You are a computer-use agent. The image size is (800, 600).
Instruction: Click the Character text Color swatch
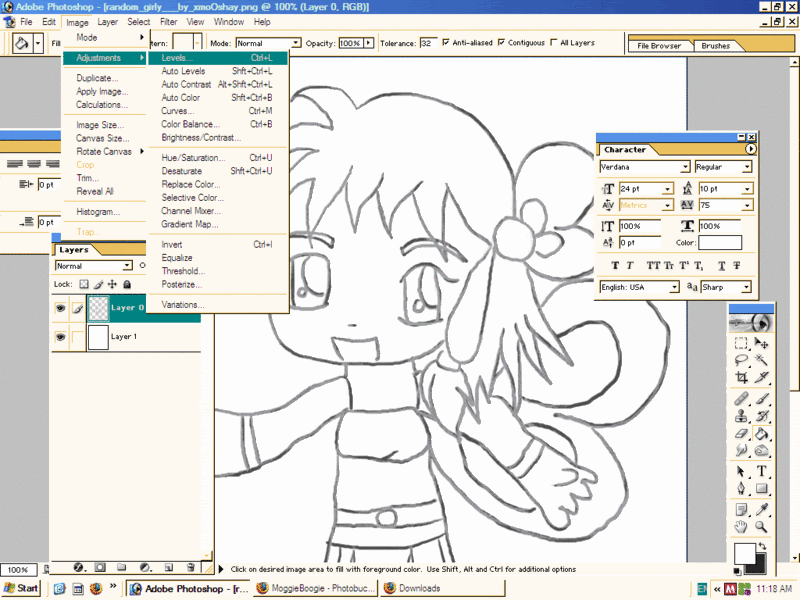click(x=719, y=243)
